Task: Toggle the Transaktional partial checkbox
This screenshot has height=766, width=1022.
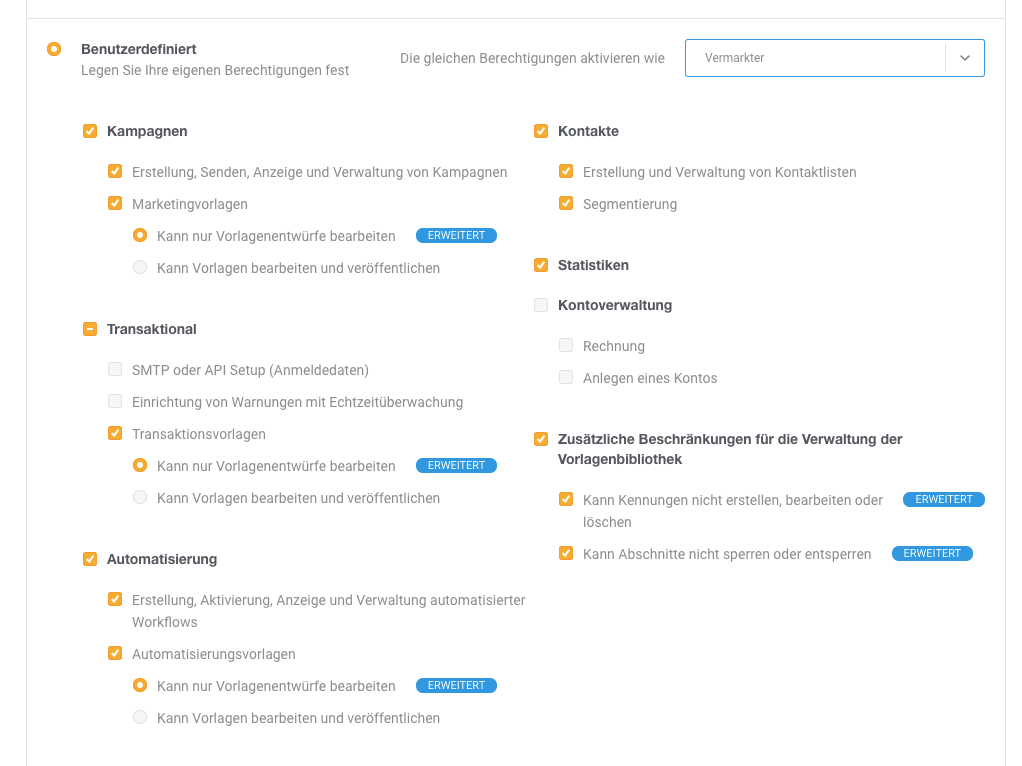Action: (90, 329)
